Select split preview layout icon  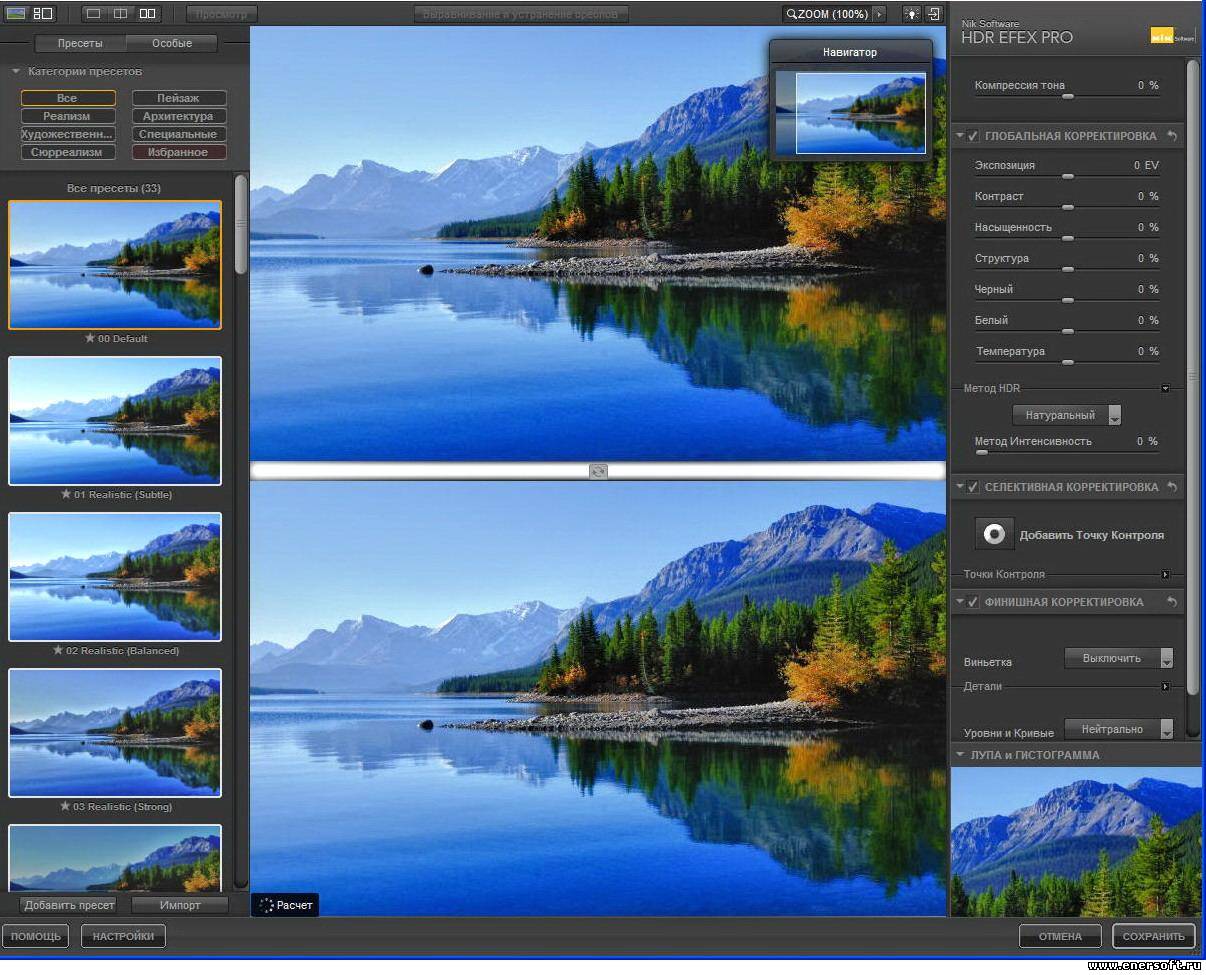[x=120, y=14]
